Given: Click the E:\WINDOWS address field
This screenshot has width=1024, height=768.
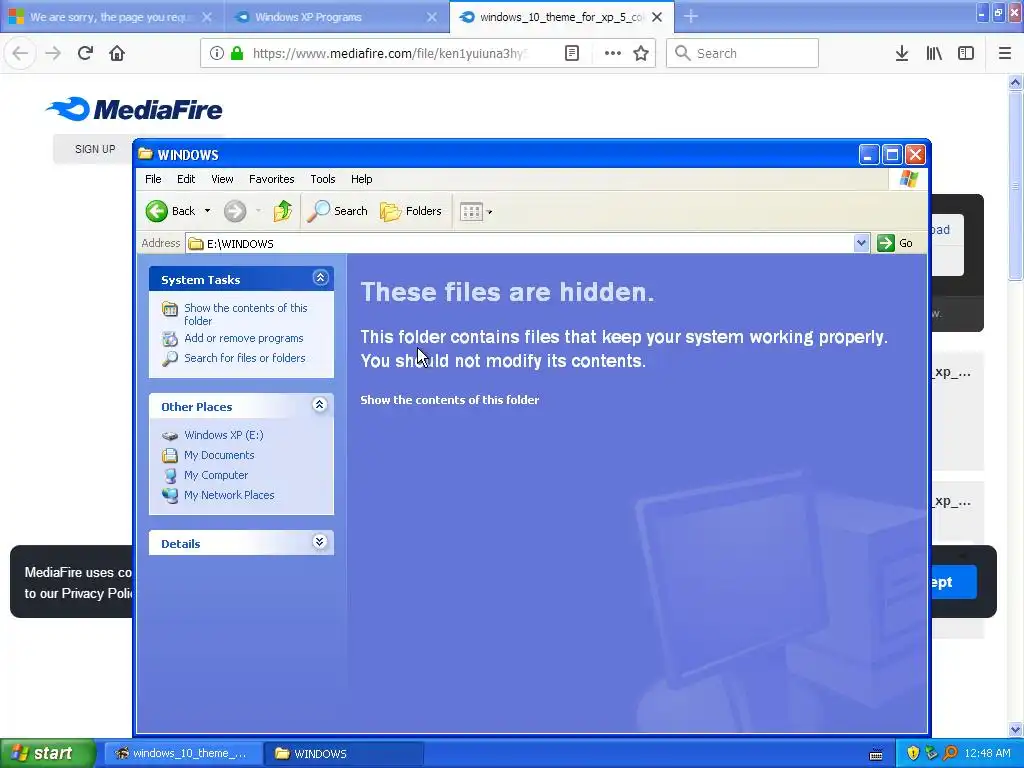Looking at the screenshot, I should (x=519, y=244).
